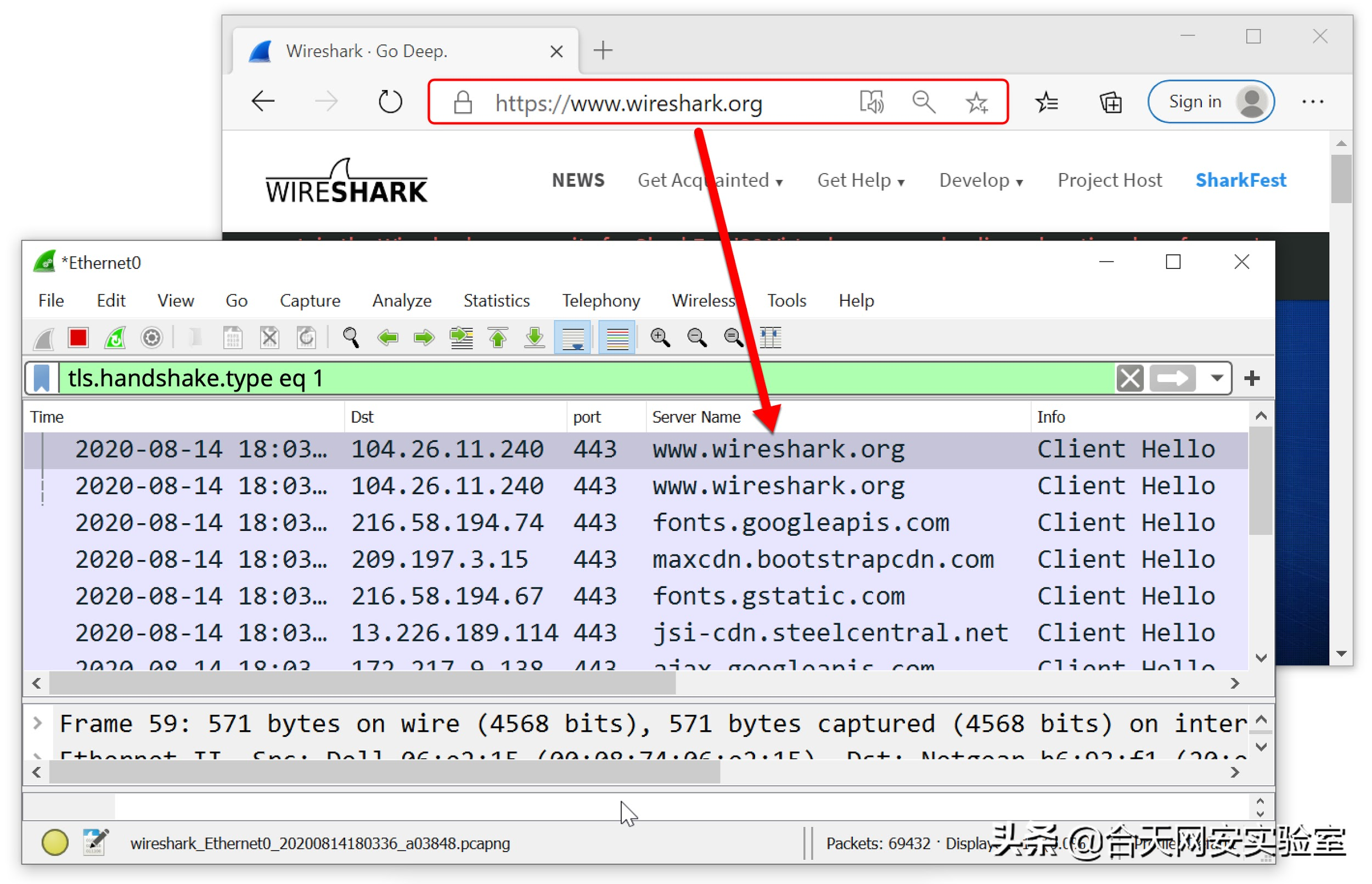The image size is (1372, 884).
Task: Open the Help menu
Action: [x=856, y=301]
